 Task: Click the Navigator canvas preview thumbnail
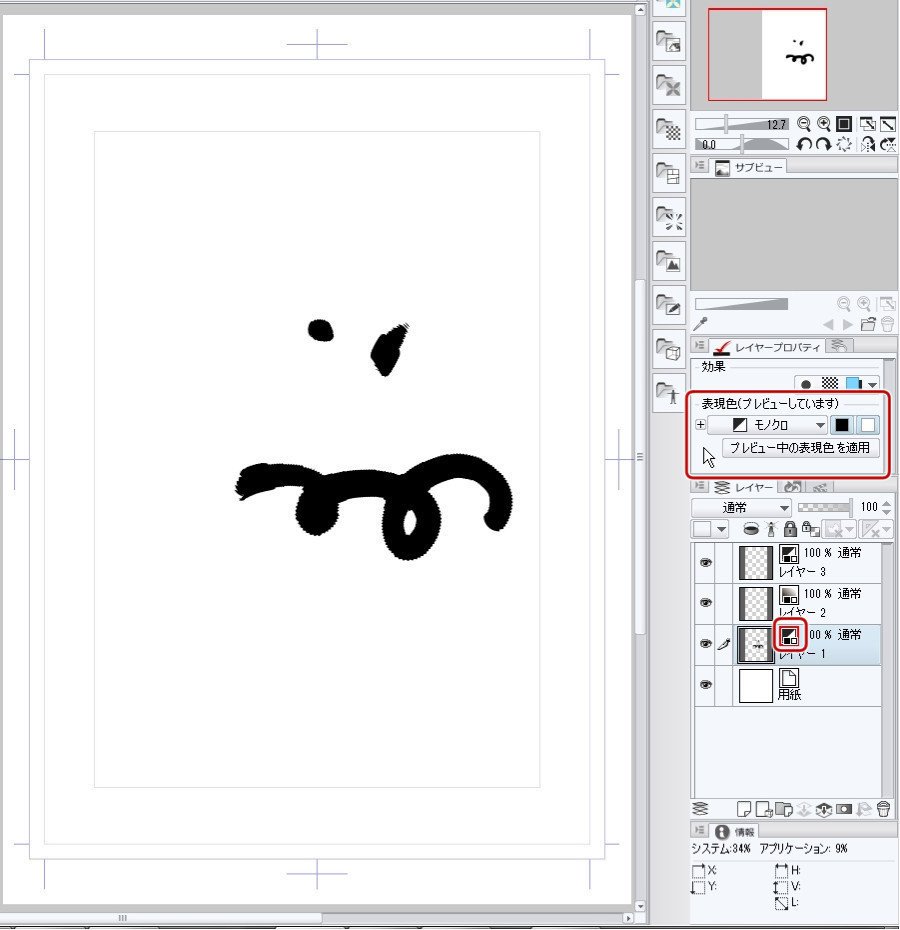767,55
